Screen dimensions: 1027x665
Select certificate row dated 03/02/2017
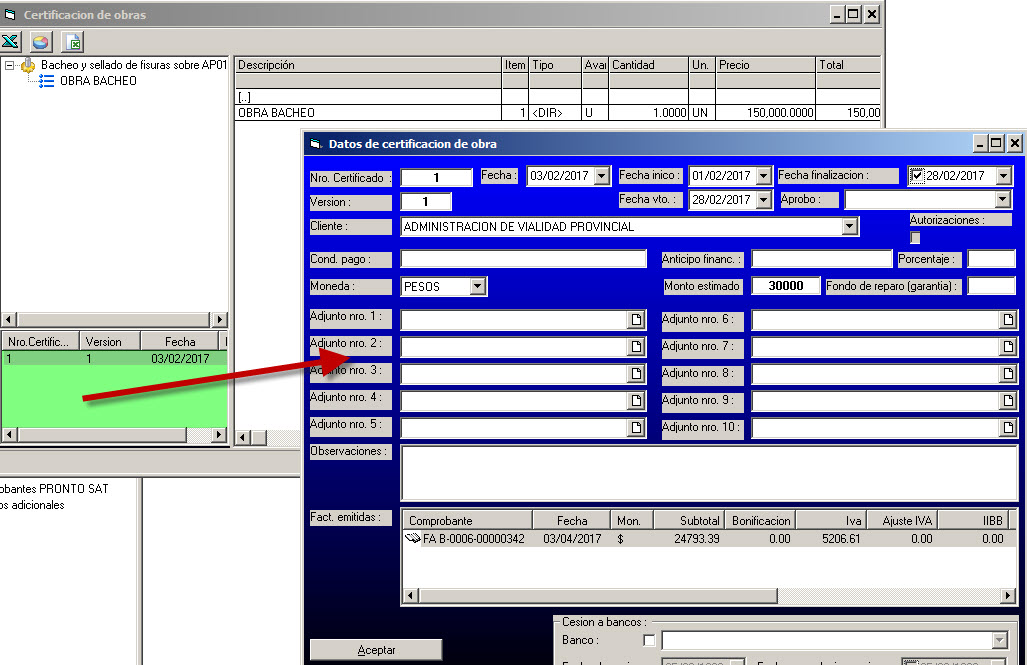tap(114, 358)
